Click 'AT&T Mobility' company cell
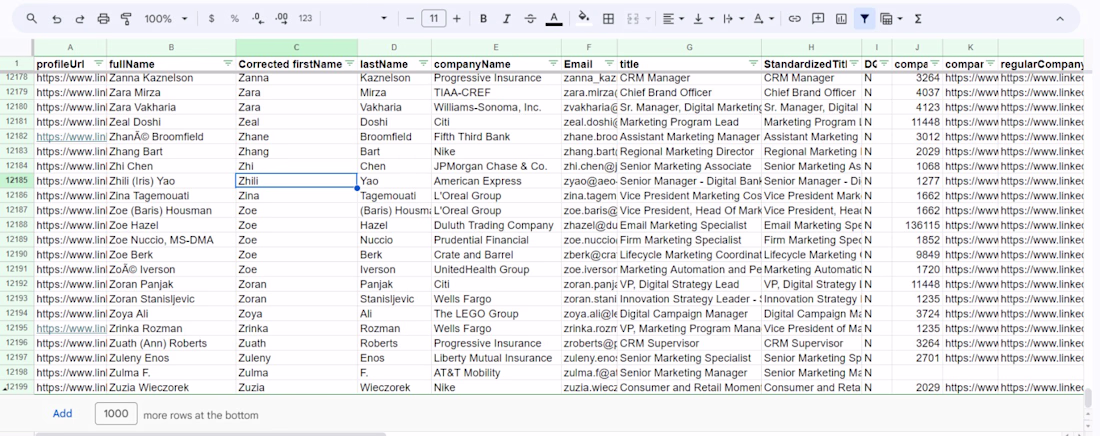Viewport: 1100px width, 436px height. point(496,372)
